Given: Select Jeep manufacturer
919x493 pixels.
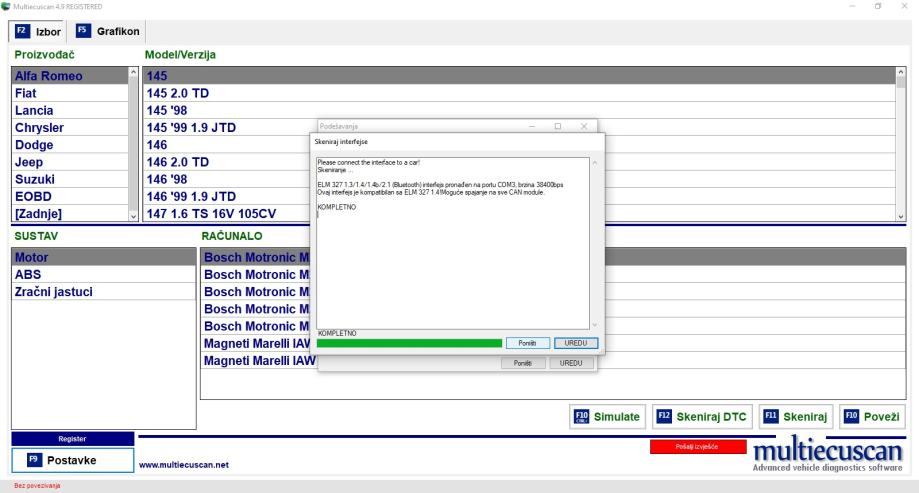Looking at the screenshot, I should [x=70, y=162].
